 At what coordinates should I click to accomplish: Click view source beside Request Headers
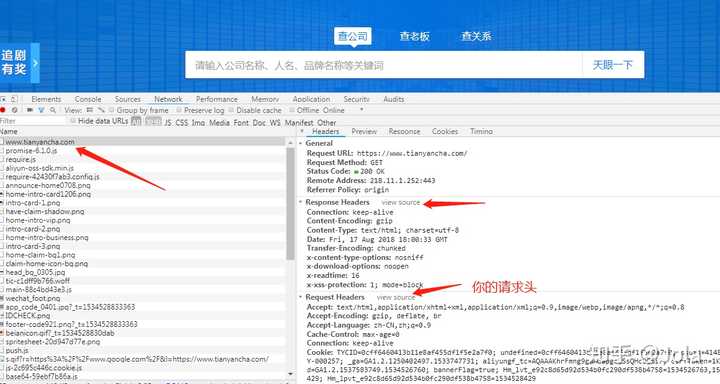click(396, 298)
